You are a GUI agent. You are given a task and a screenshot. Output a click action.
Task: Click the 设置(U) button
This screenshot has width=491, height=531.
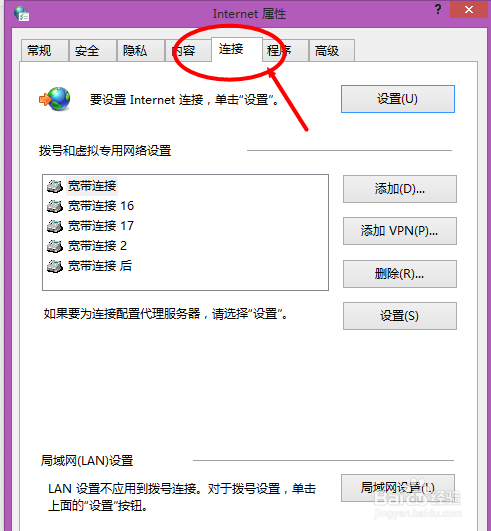click(398, 99)
